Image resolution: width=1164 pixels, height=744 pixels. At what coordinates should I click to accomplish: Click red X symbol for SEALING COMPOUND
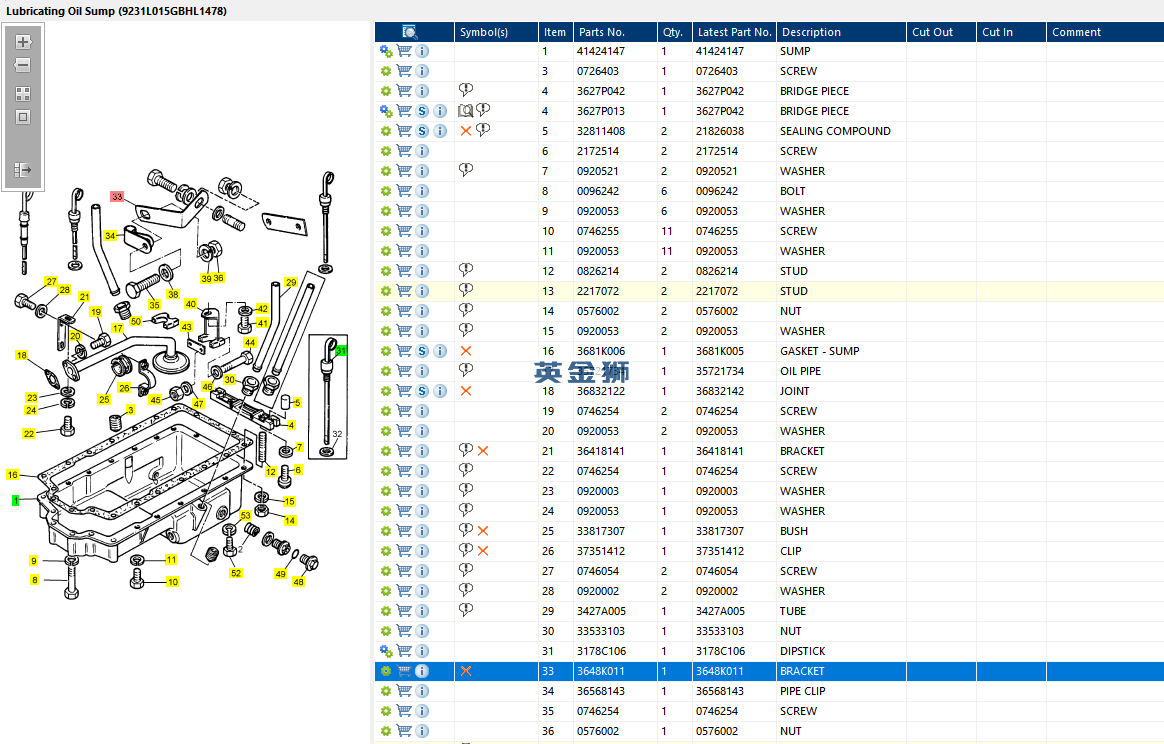466,131
